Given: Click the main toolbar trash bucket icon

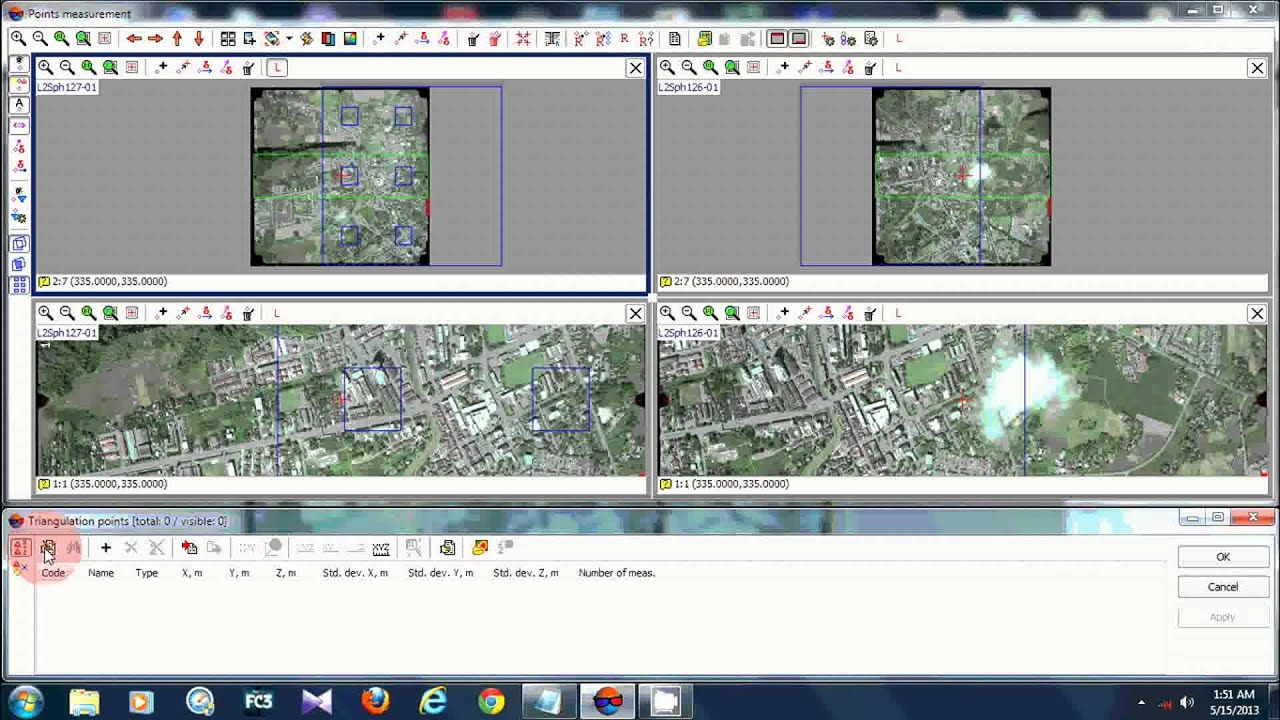Looking at the screenshot, I should [x=473, y=38].
